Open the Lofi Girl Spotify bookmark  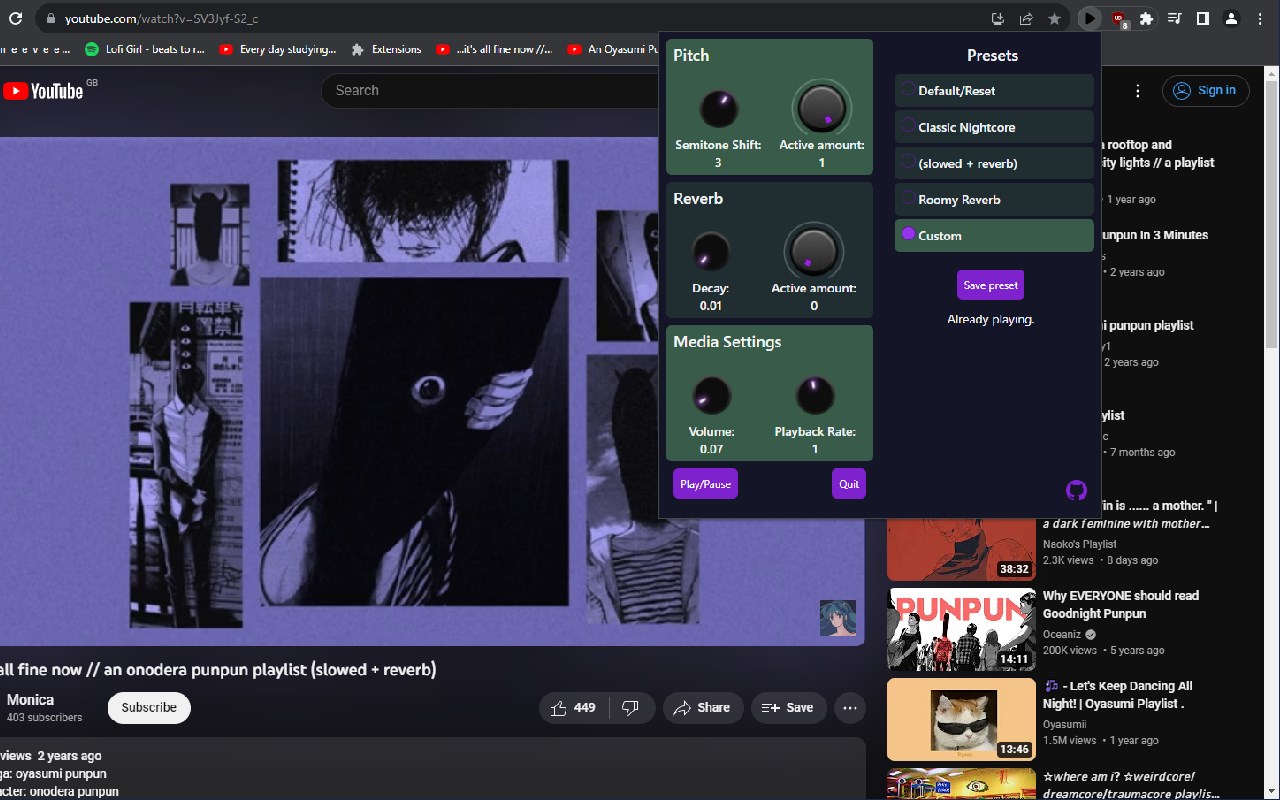(146, 49)
